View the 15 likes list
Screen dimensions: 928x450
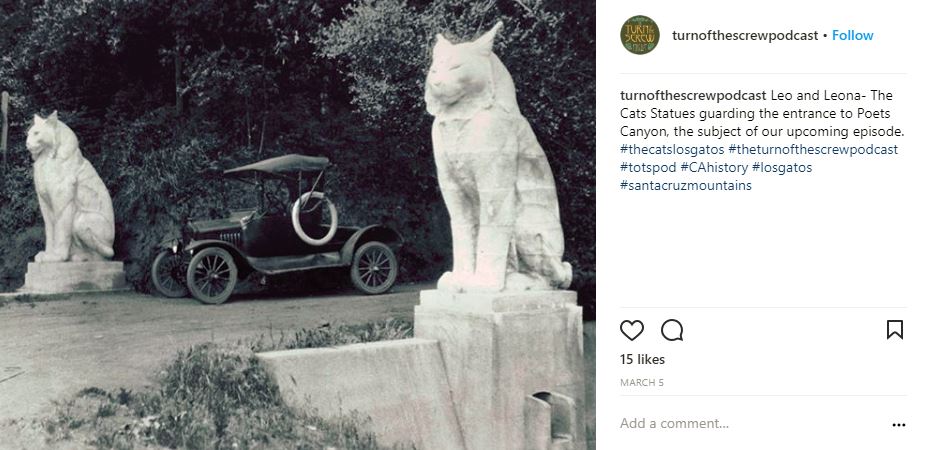tap(642, 359)
